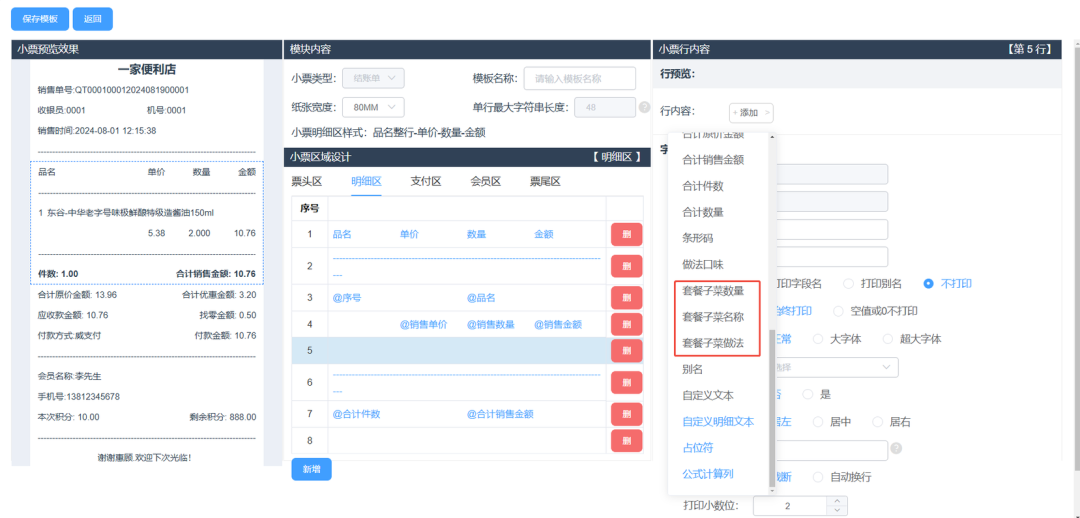
Task: Click the @销售单价 cell in row 4
Action: click(424, 324)
